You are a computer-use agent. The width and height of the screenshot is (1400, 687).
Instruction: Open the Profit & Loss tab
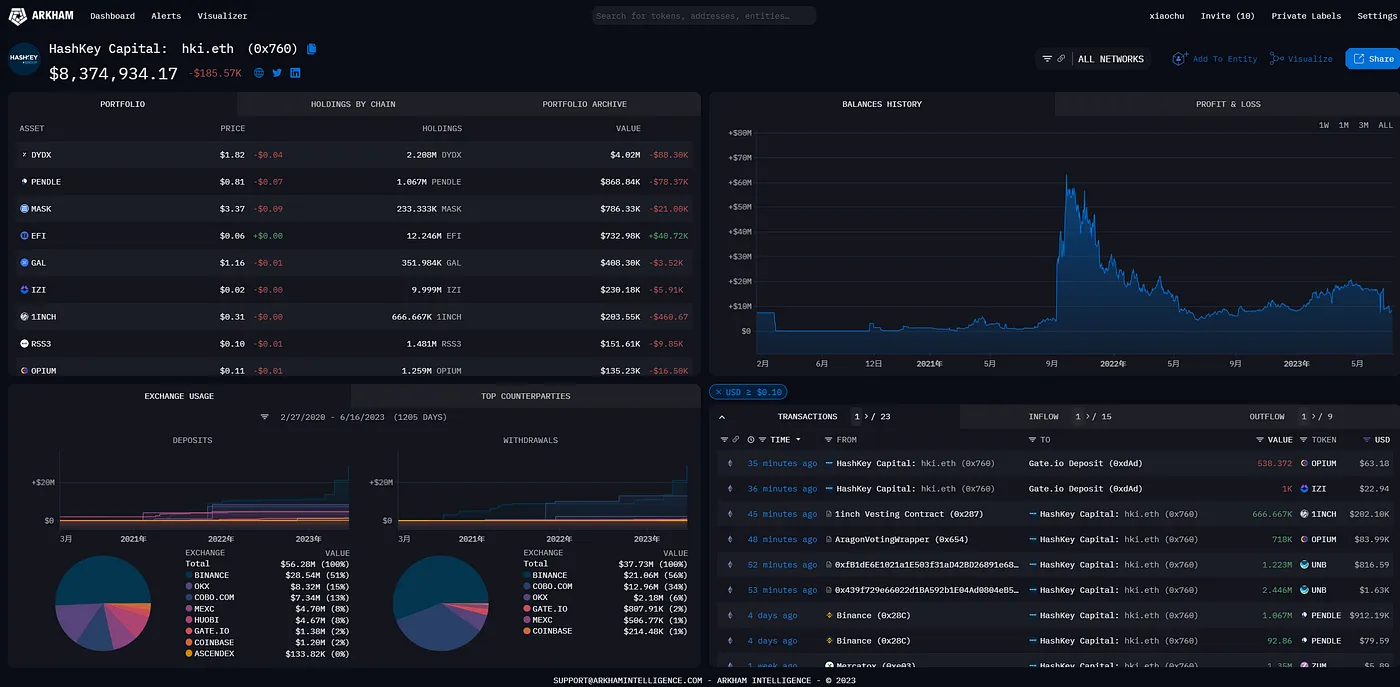1228,104
